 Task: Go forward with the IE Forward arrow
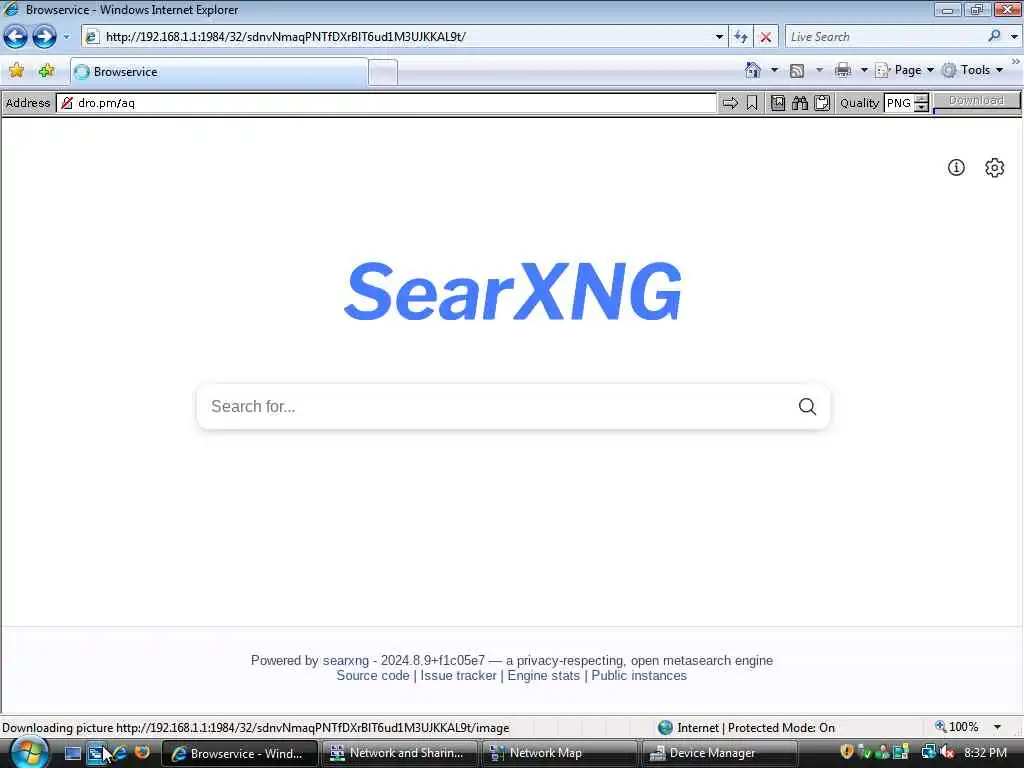click(x=44, y=37)
